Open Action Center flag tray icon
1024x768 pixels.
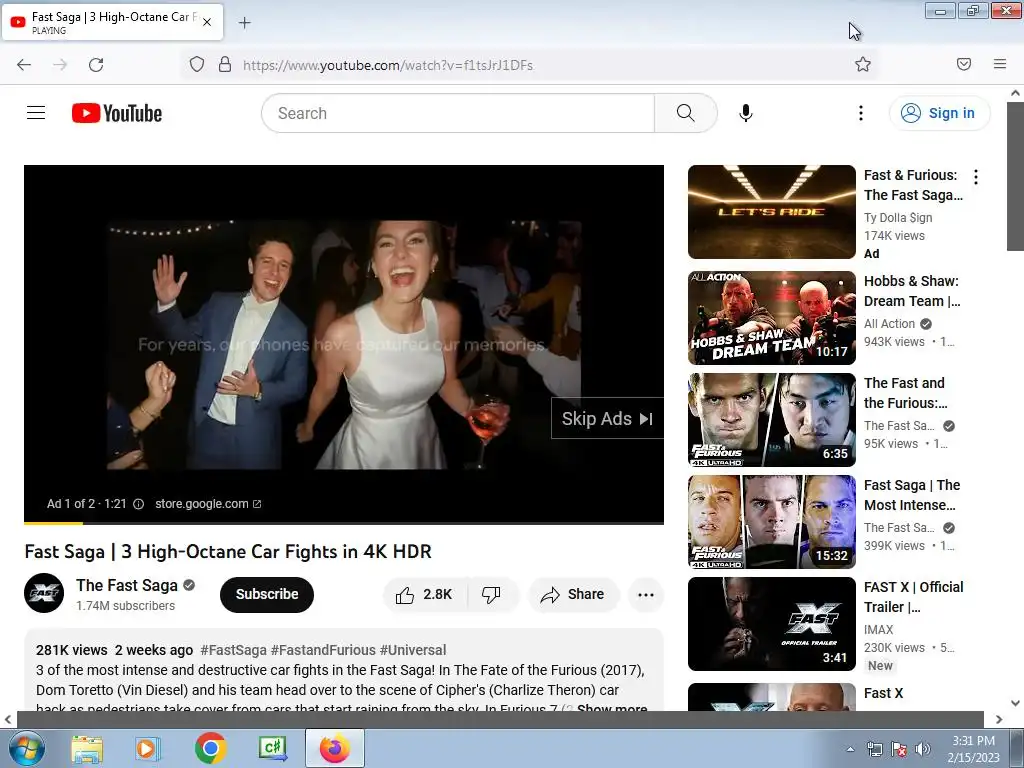(x=899, y=749)
